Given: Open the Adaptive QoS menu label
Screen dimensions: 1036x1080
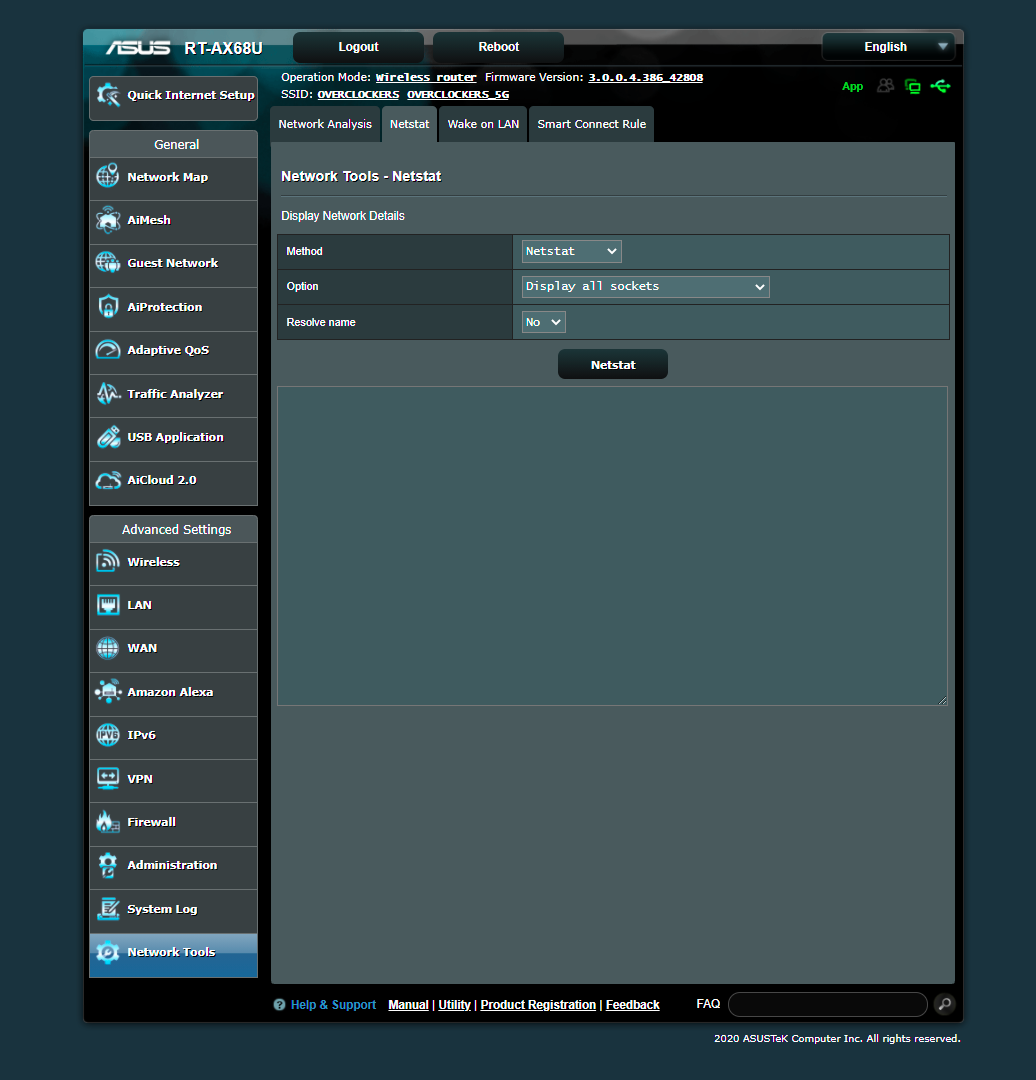Looking at the screenshot, I should [x=168, y=350].
